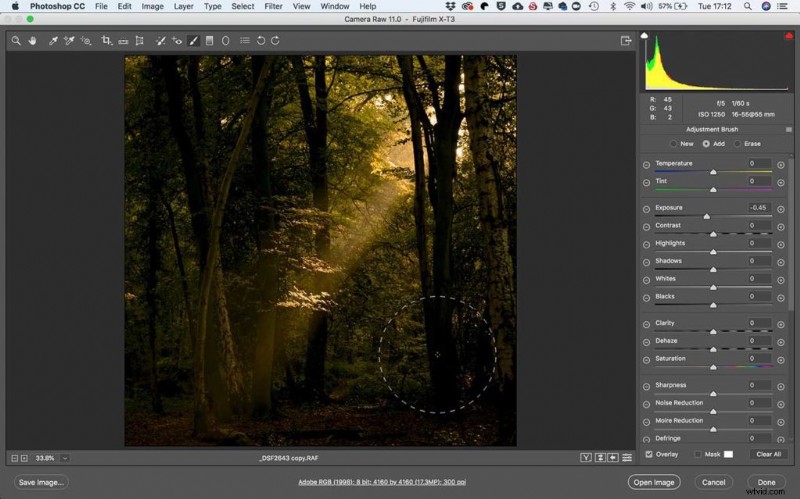The width and height of the screenshot is (800, 499).
Task: Uncheck the Overlay checkbox
Action: pyautogui.click(x=648, y=454)
